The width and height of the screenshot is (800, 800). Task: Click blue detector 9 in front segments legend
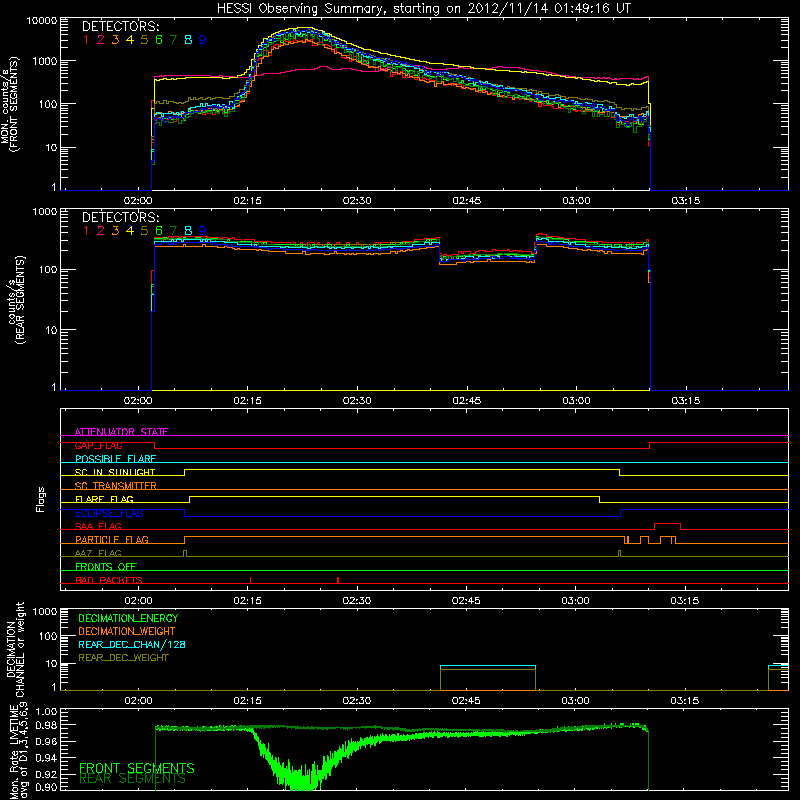pos(203,40)
